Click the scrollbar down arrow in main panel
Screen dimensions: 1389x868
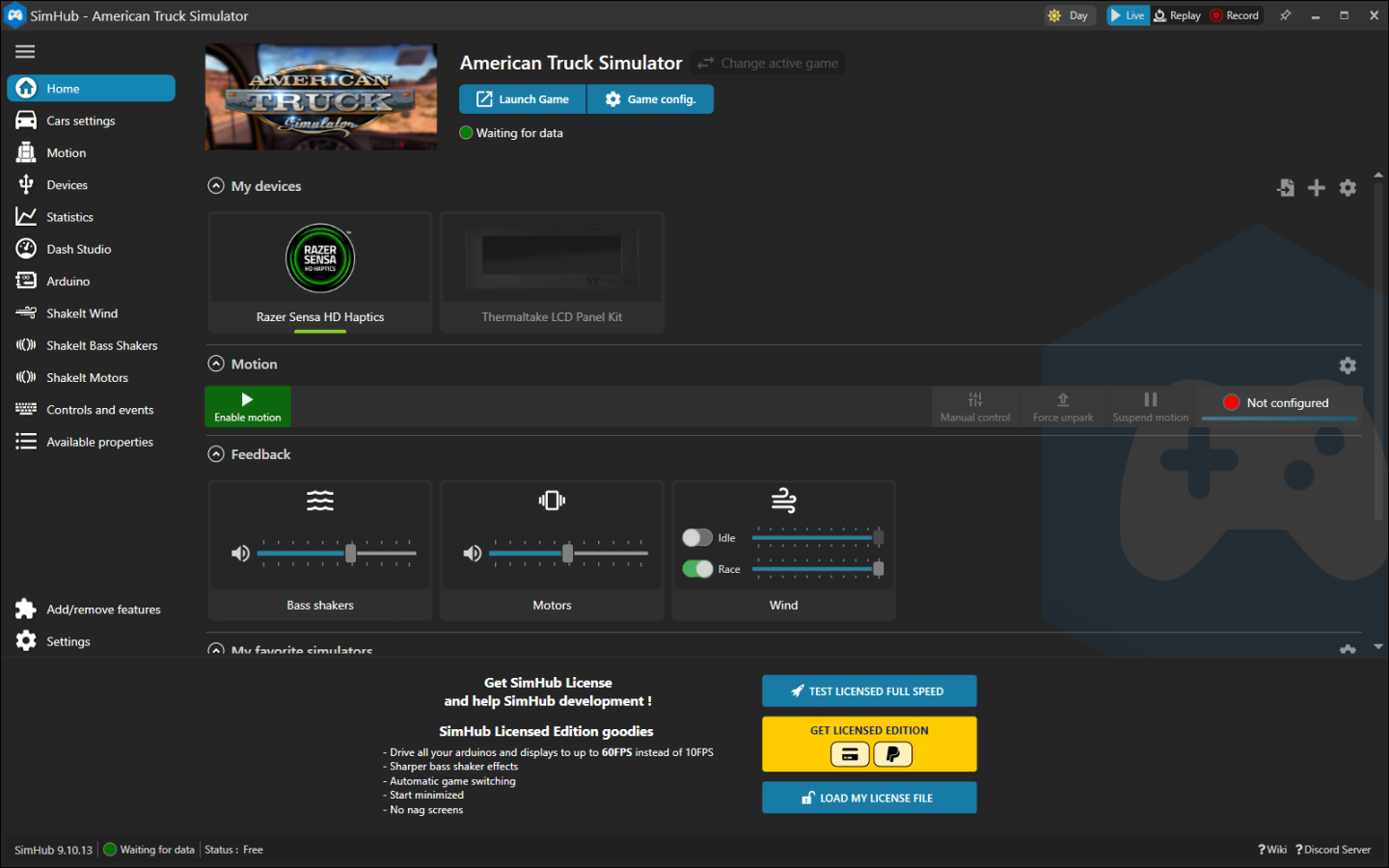click(1377, 647)
